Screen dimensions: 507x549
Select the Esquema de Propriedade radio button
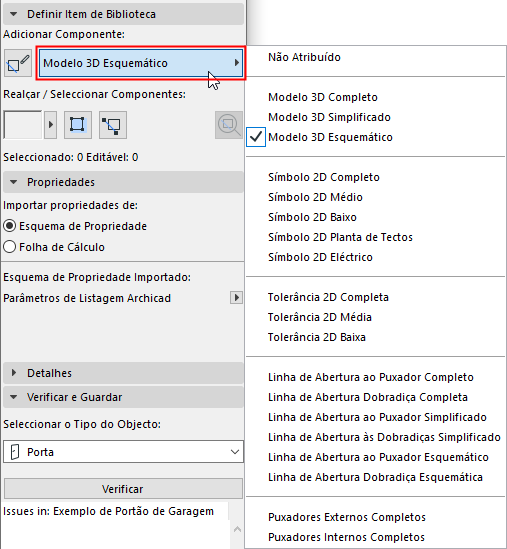coord(9,226)
